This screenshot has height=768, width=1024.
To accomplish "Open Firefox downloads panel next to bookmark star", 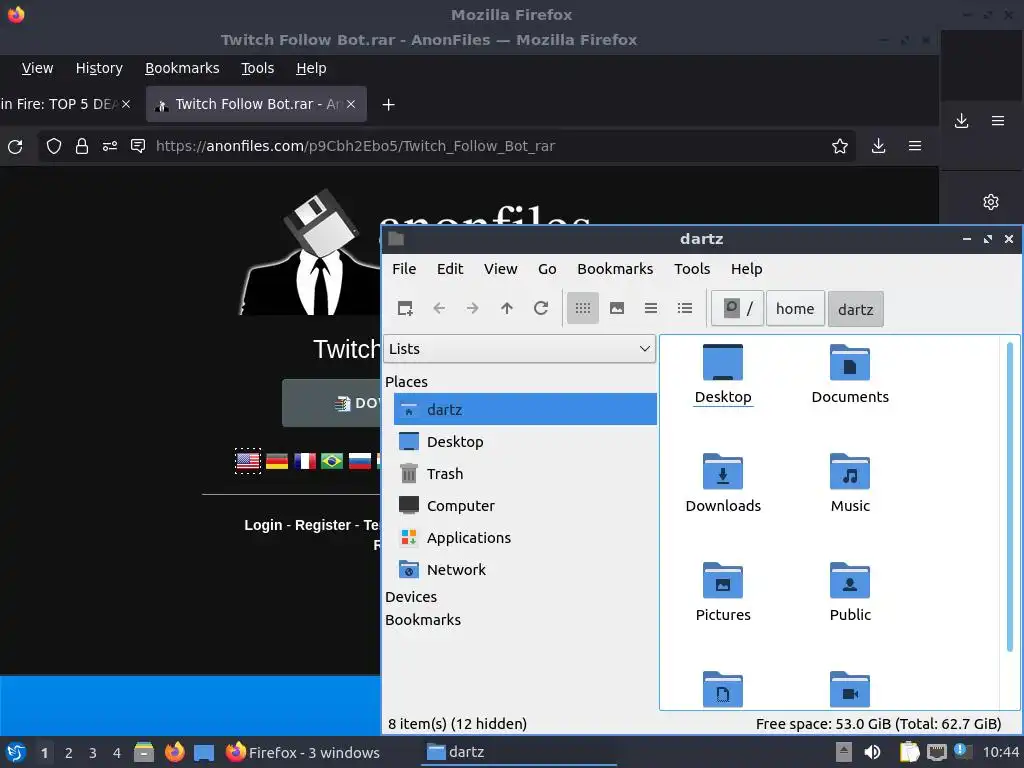I will coord(878,146).
